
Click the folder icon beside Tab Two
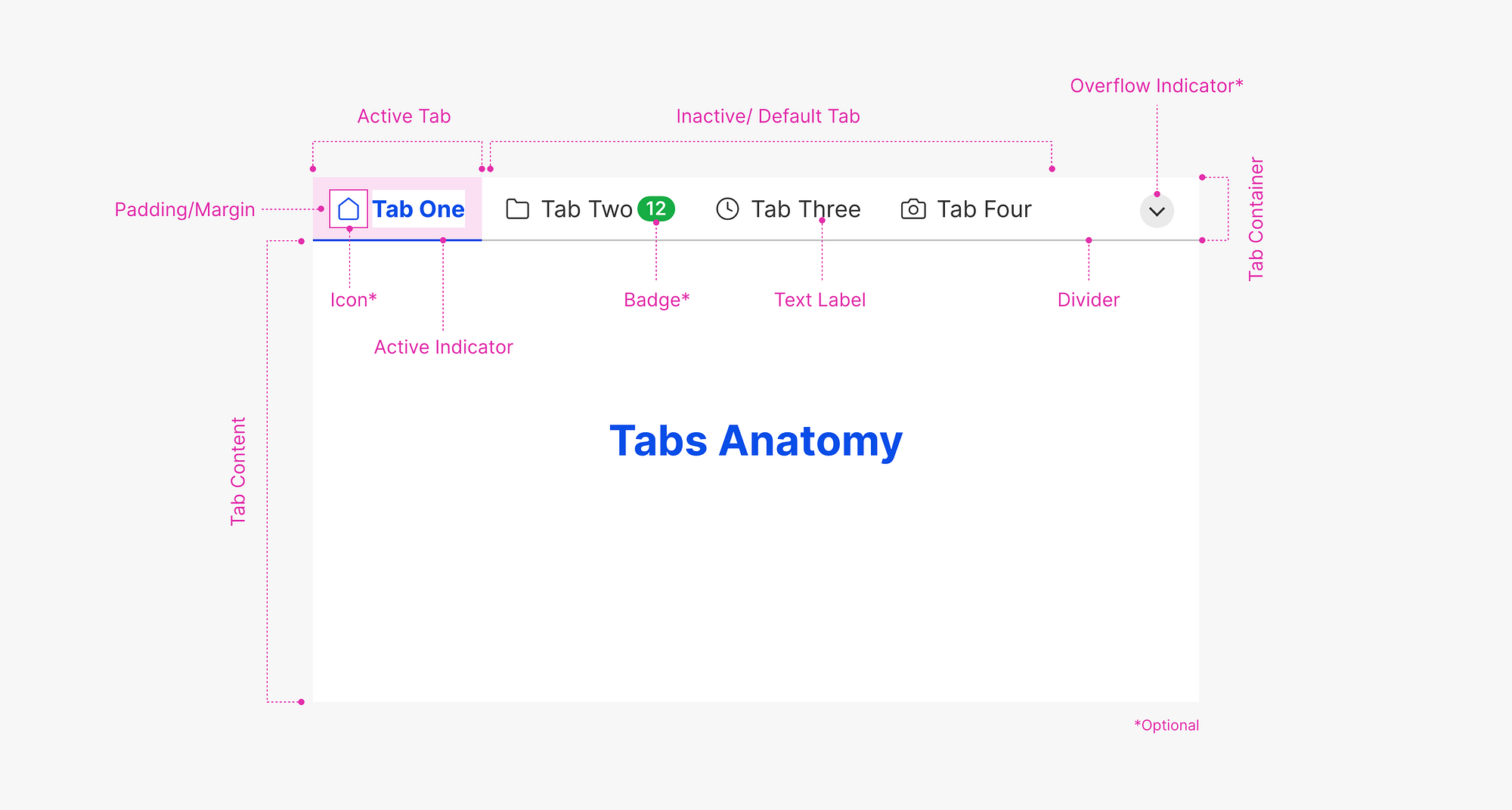point(517,209)
